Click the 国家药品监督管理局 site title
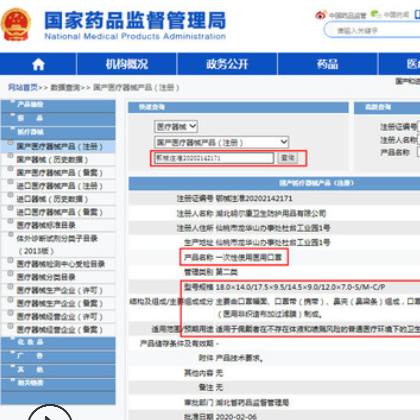 pos(135,21)
